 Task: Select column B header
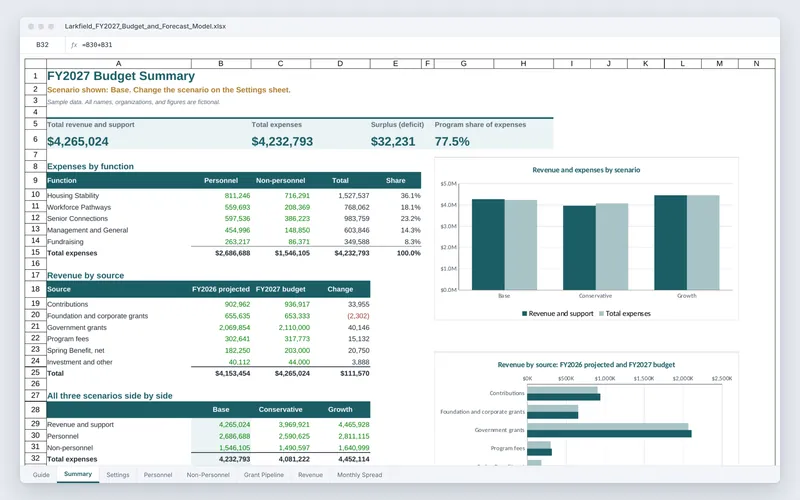click(x=221, y=64)
